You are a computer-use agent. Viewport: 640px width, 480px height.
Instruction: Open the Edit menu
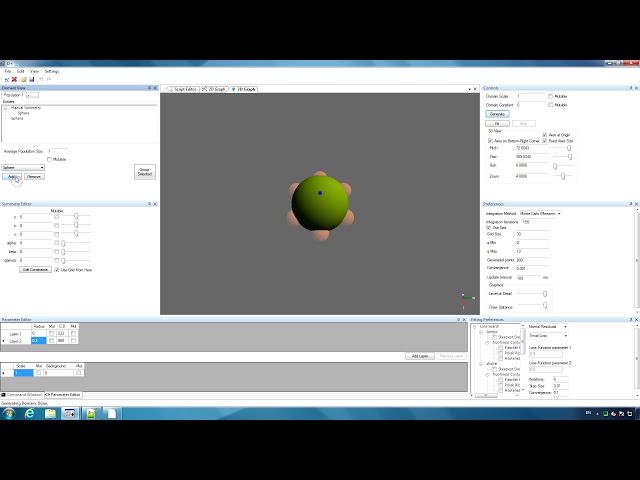pos(20,71)
